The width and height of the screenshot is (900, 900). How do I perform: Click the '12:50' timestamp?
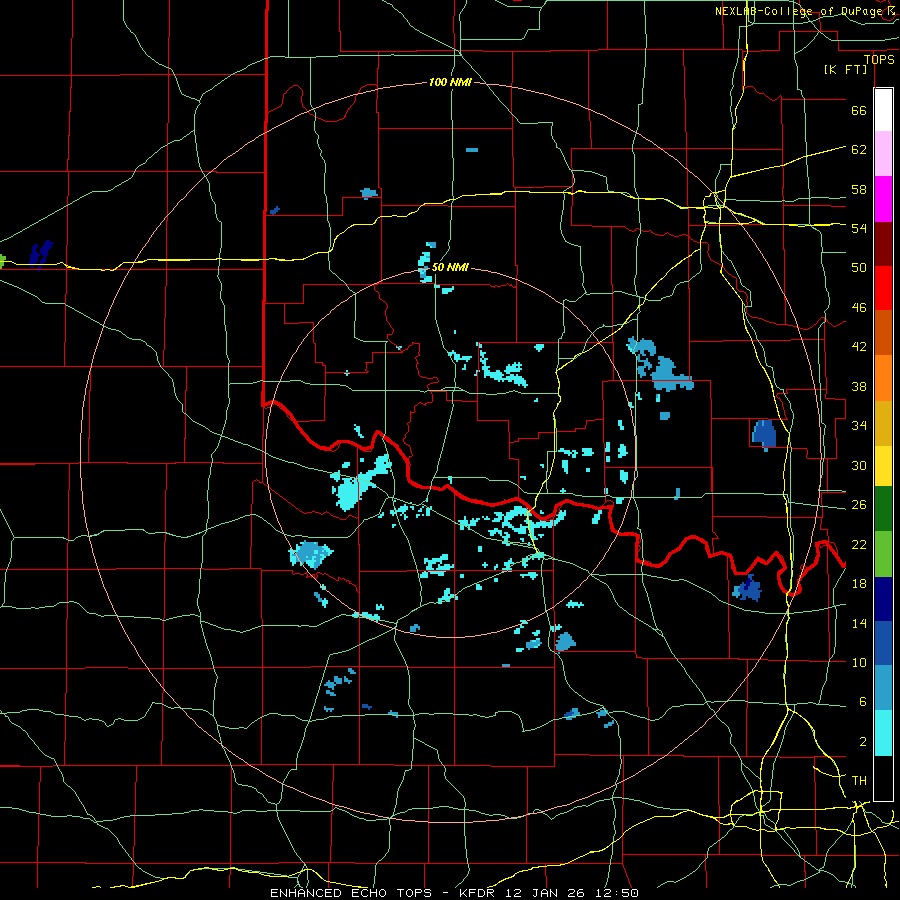click(616, 893)
